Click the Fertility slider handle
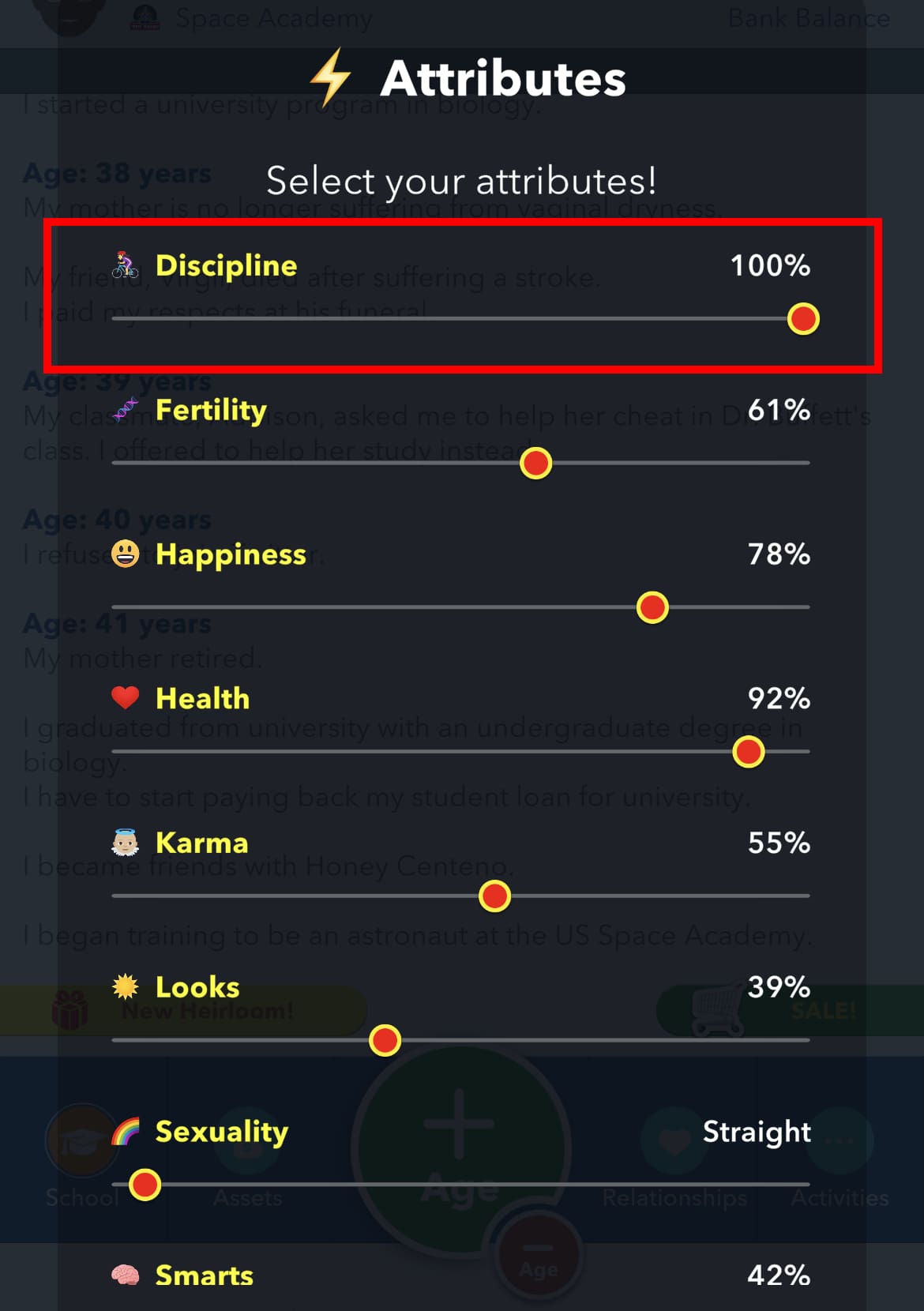The image size is (924, 1311). click(x=535, y=463)
